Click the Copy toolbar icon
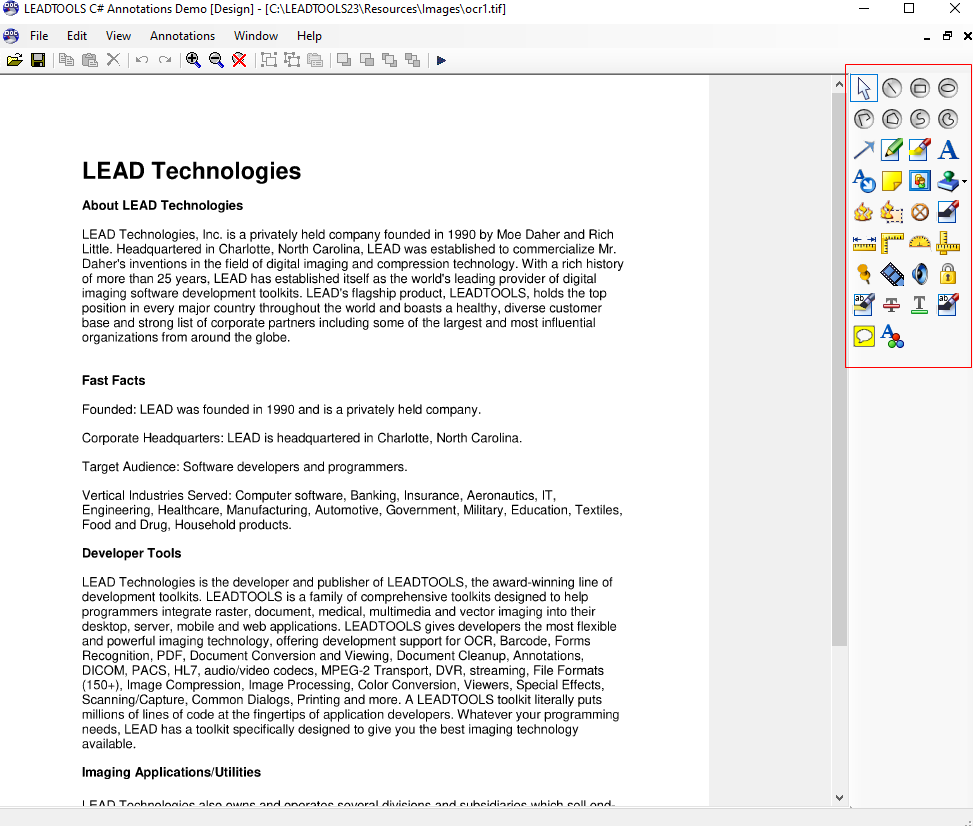Image resolution: width=973 pixels, height=826 pixels. coord(66,60)
